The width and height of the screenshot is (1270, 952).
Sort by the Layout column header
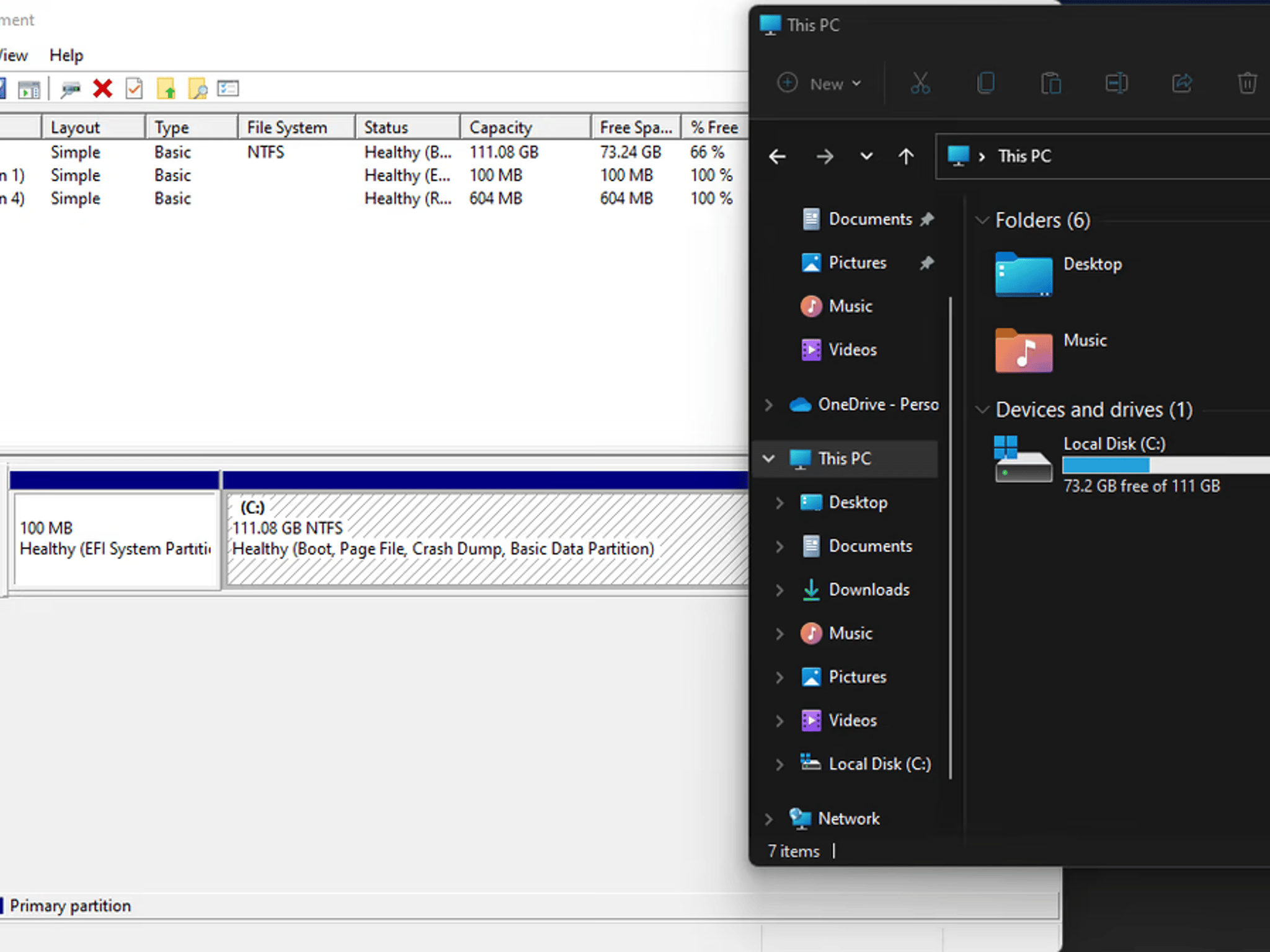(94, 127)
